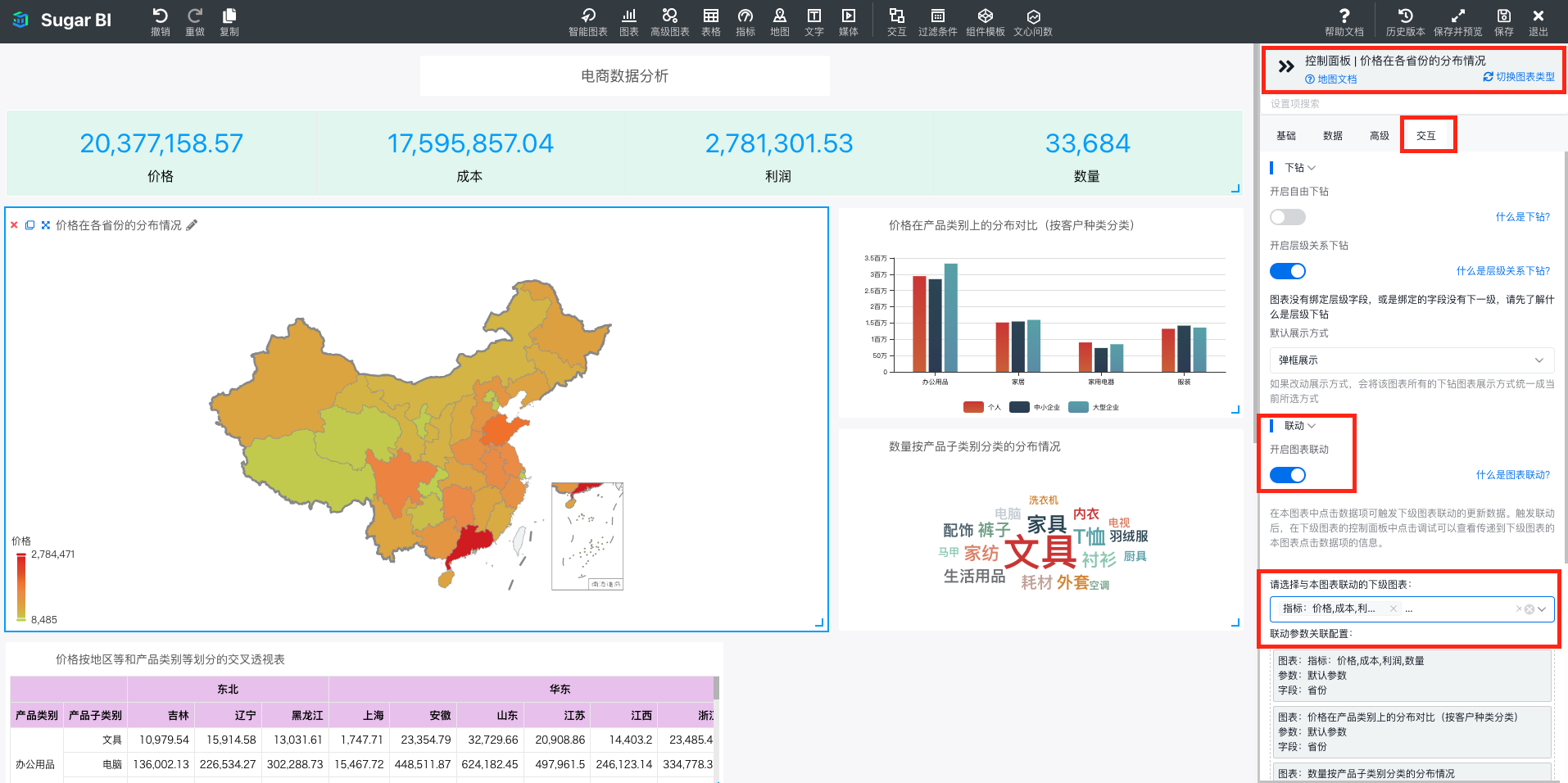Remove the 指标: 价格,成本,利... tag
1568x783 pixels.
(x=1394, y=609)
